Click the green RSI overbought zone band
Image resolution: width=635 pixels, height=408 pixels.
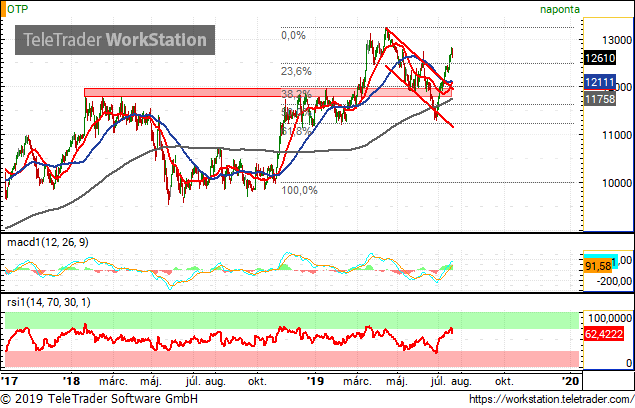click(292, 320)
